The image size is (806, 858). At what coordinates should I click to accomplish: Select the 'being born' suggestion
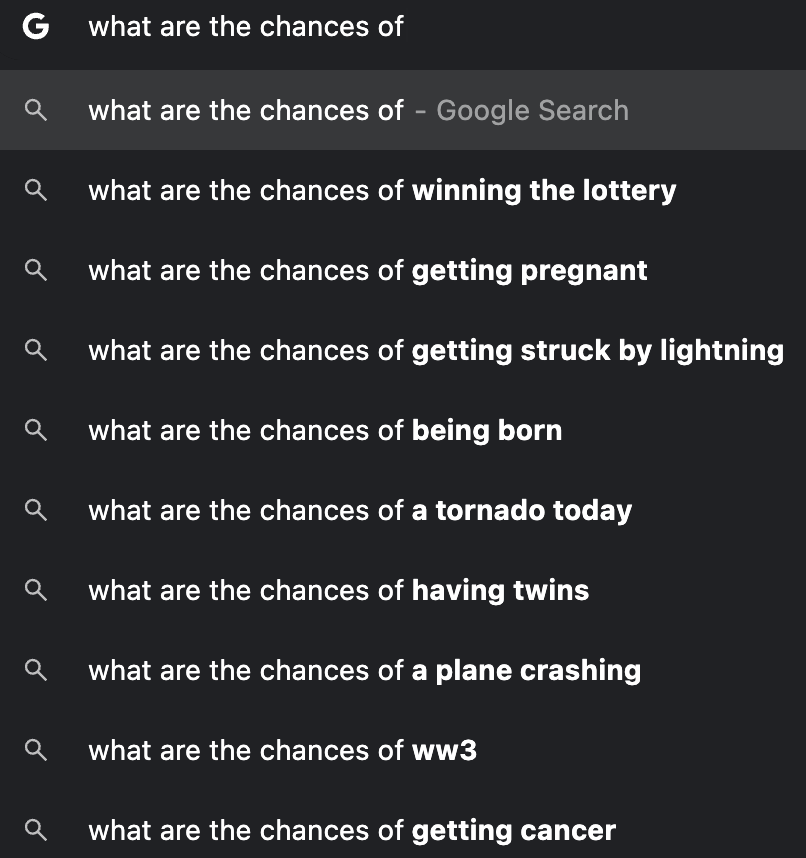point(325,431)
